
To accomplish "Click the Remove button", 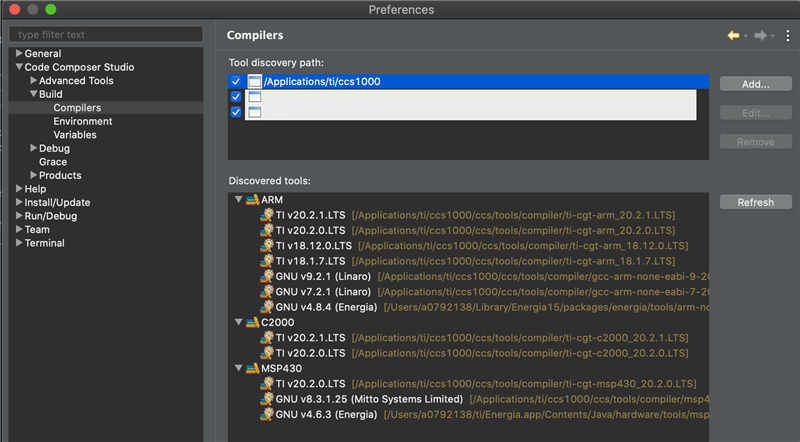I will [x=756, y=142].
